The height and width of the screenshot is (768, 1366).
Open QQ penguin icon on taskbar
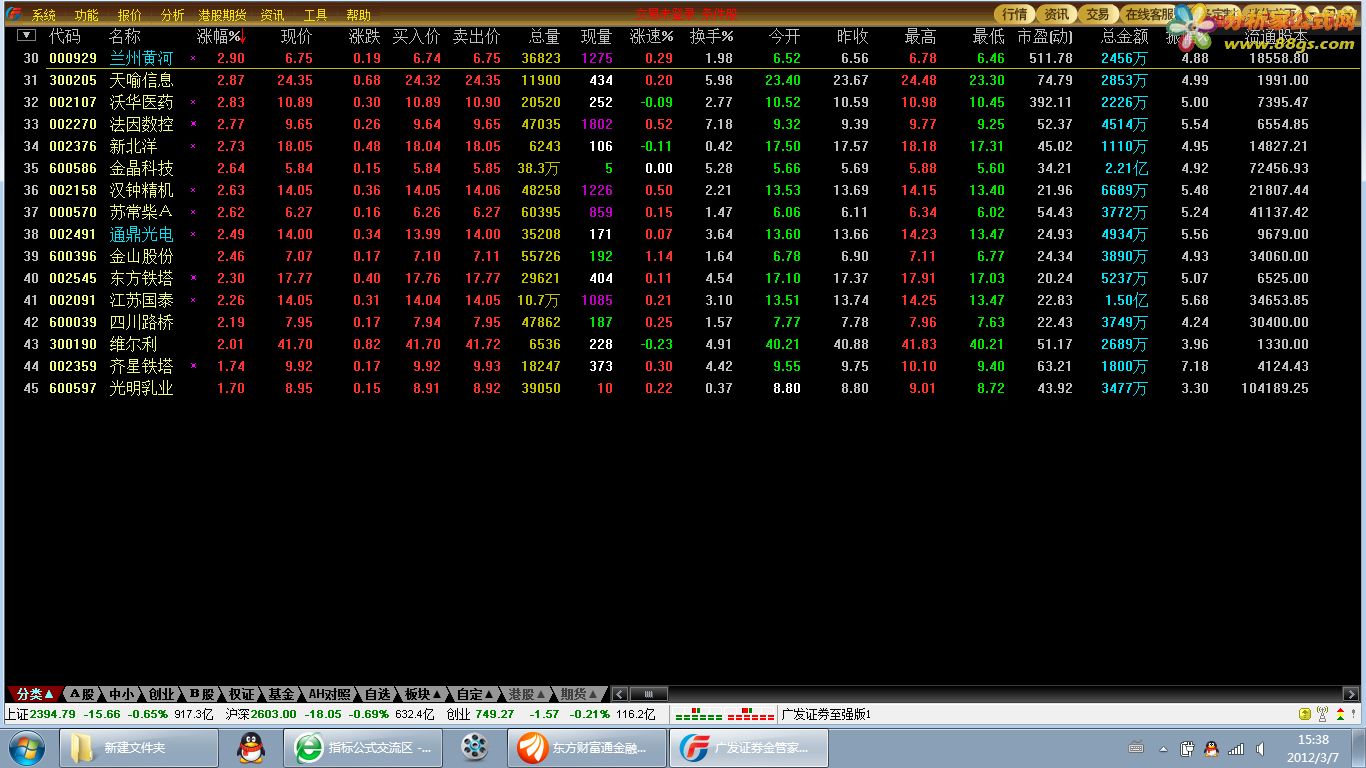click(251, 747)
